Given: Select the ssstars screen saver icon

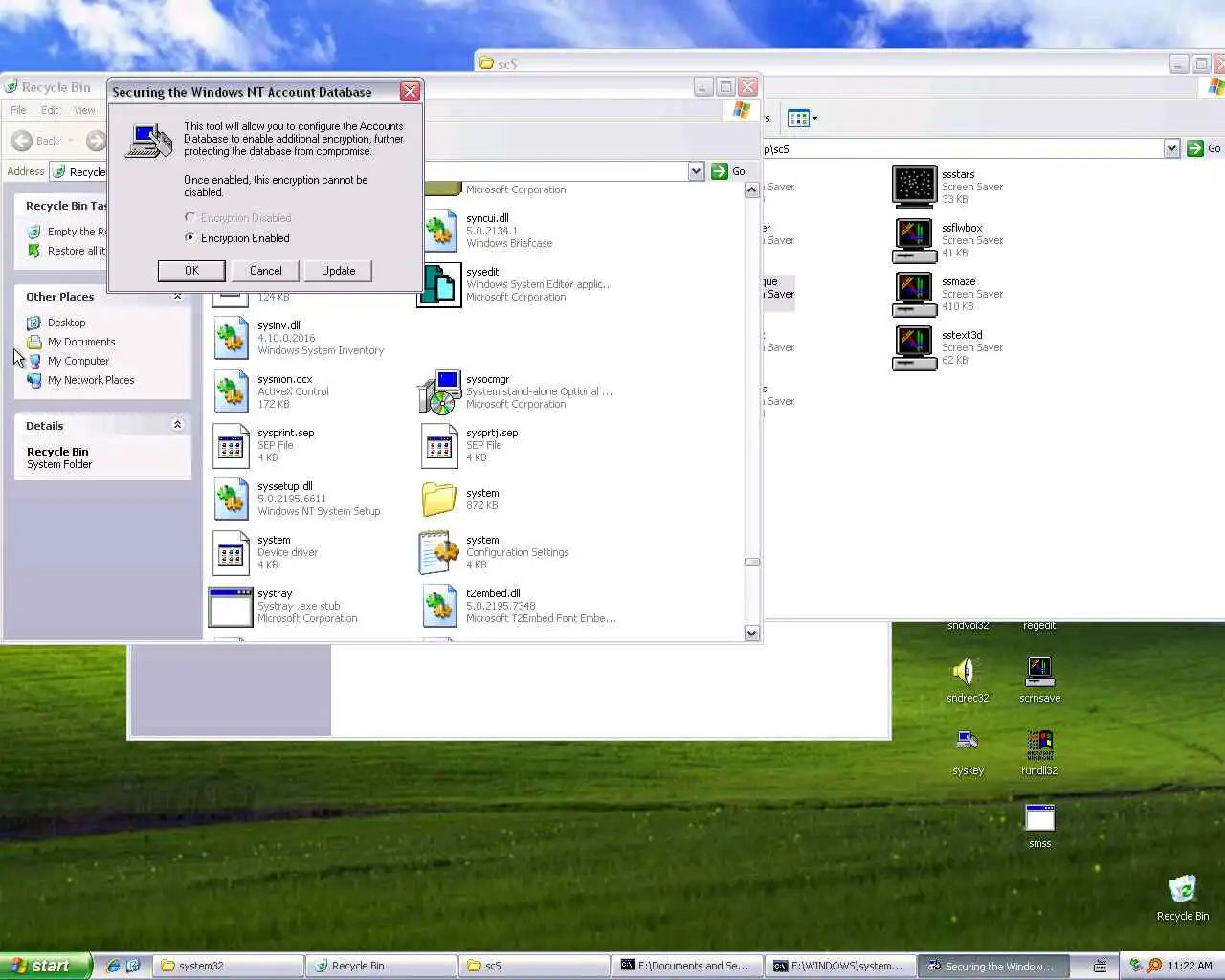Looking at the screenshot, I should [x=914, y=186].
